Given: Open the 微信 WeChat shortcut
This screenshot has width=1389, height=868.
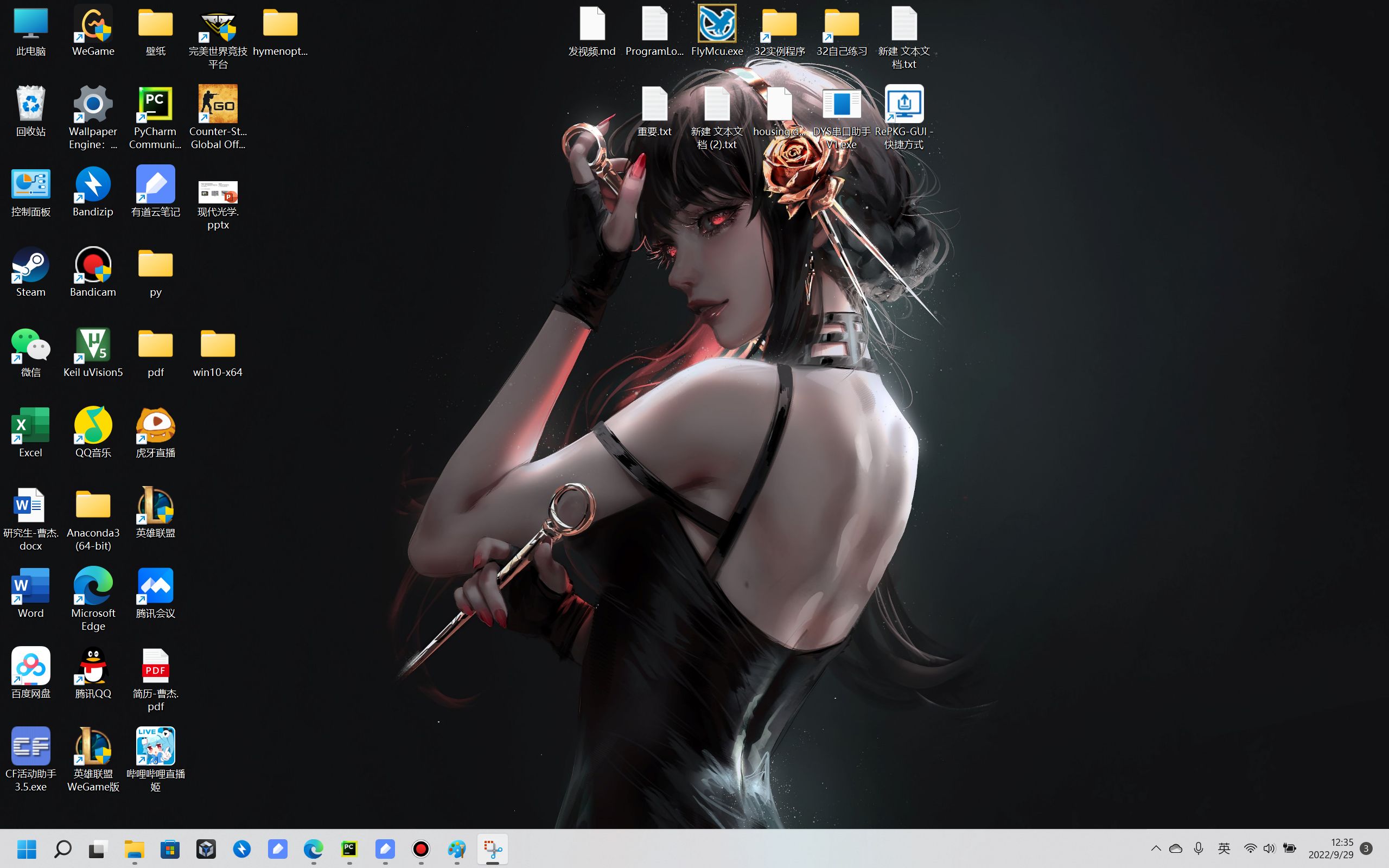Looking at the screenshot, I should click(31, 353).
